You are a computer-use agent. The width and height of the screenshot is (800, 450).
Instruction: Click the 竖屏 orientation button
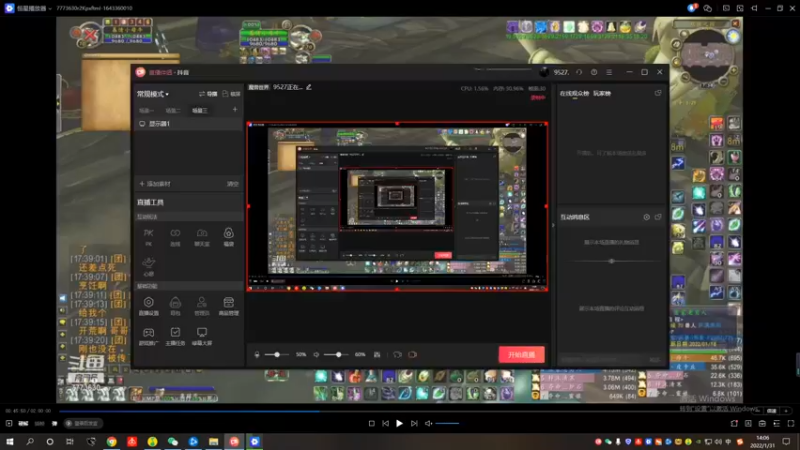click(231, 94)
